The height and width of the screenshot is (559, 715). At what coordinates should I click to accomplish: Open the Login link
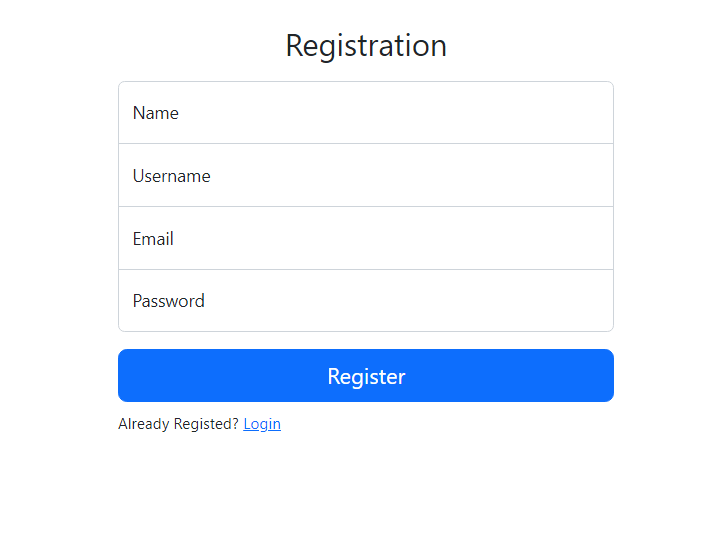262,424
